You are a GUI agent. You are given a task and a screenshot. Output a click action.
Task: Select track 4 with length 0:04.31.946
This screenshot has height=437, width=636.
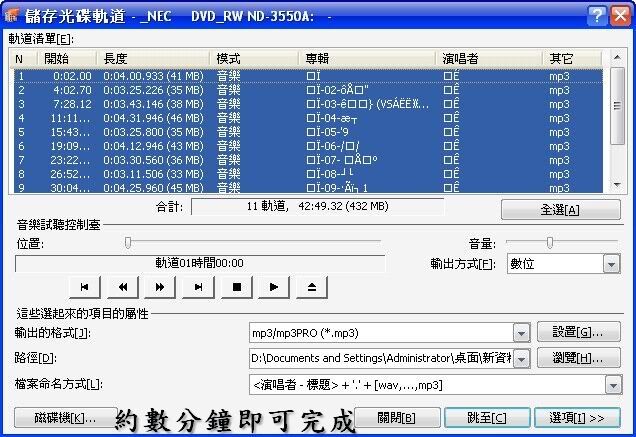pos(308,118)
